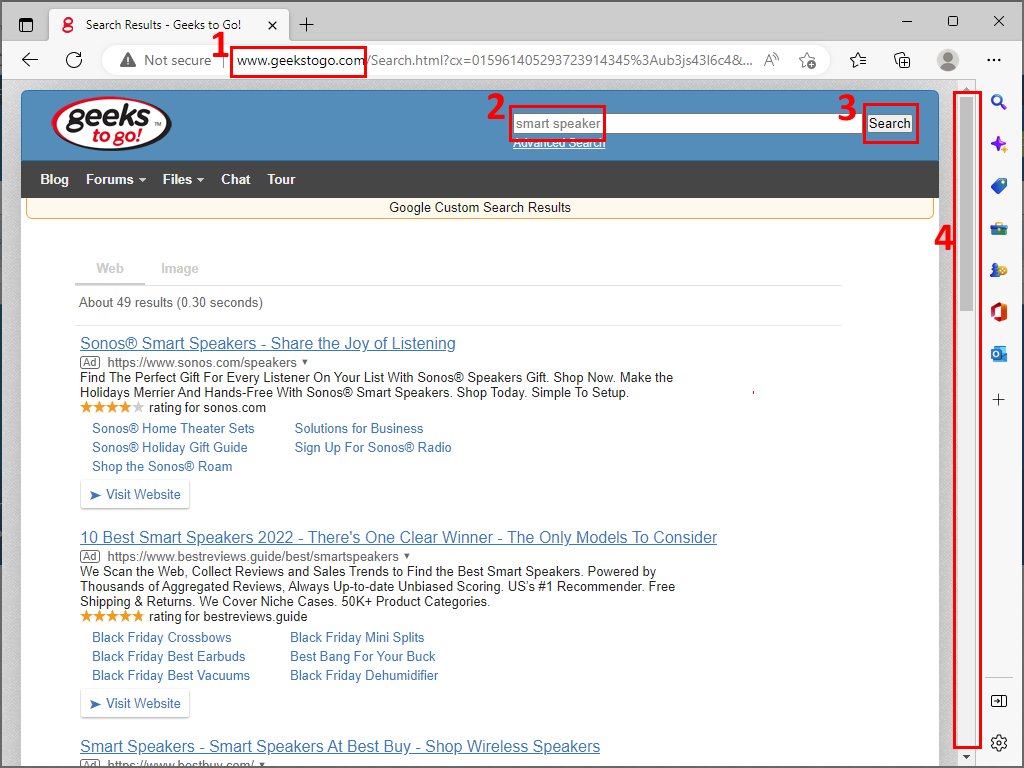Click the Geeks to Go logo
1024x768 pixels.
[111, 123]
